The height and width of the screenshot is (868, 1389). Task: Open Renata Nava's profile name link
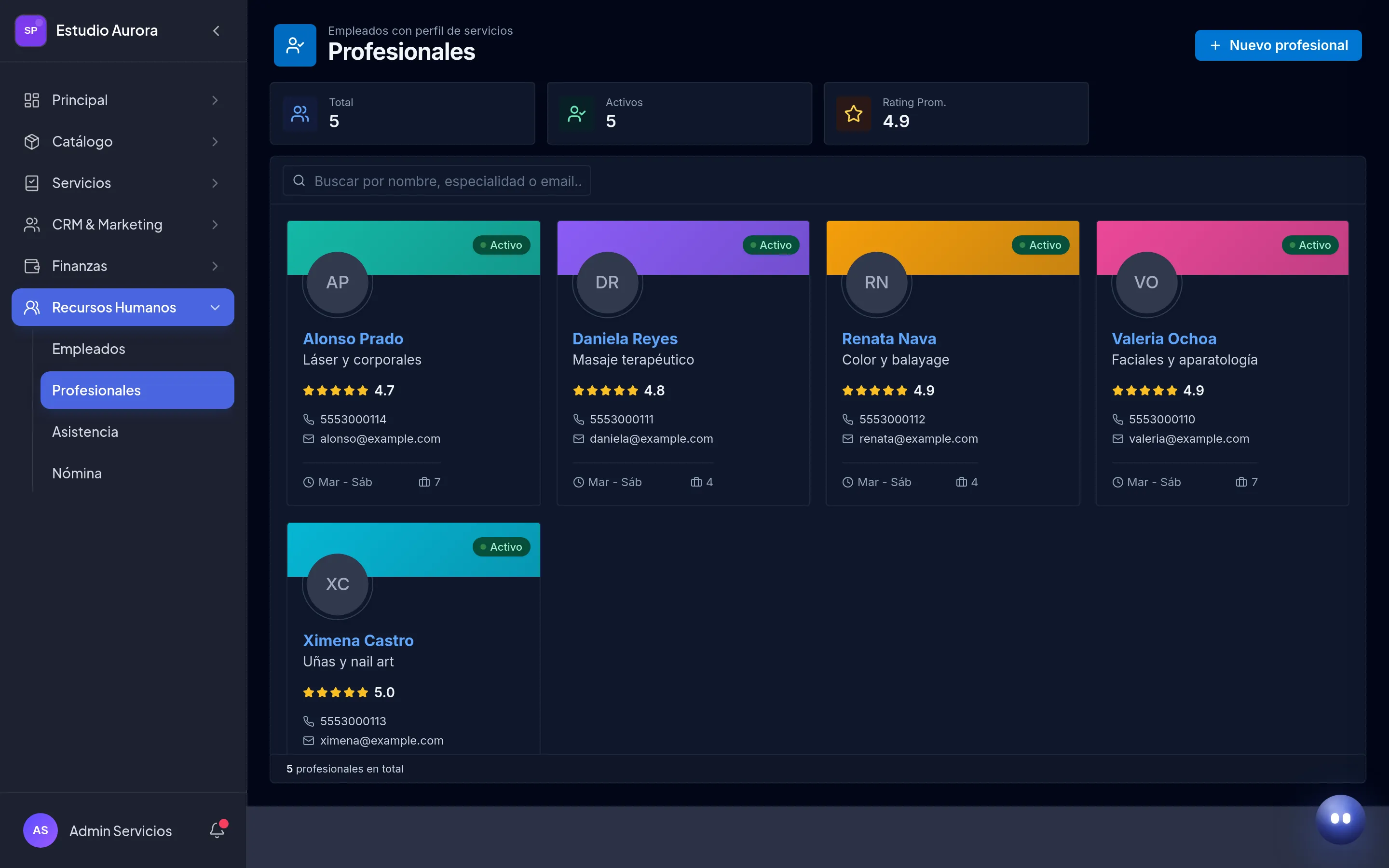click(x=889, y=339)
